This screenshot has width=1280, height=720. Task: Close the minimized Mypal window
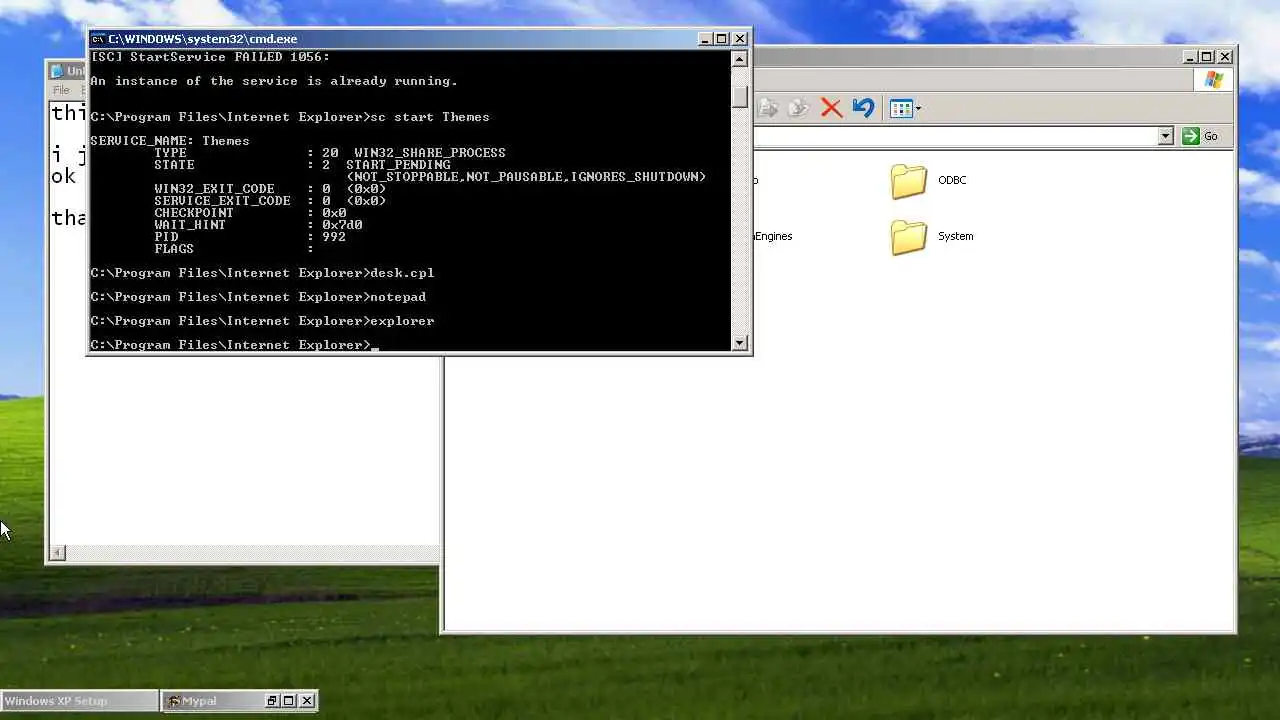pyautogui.click(x=307, y=701)
